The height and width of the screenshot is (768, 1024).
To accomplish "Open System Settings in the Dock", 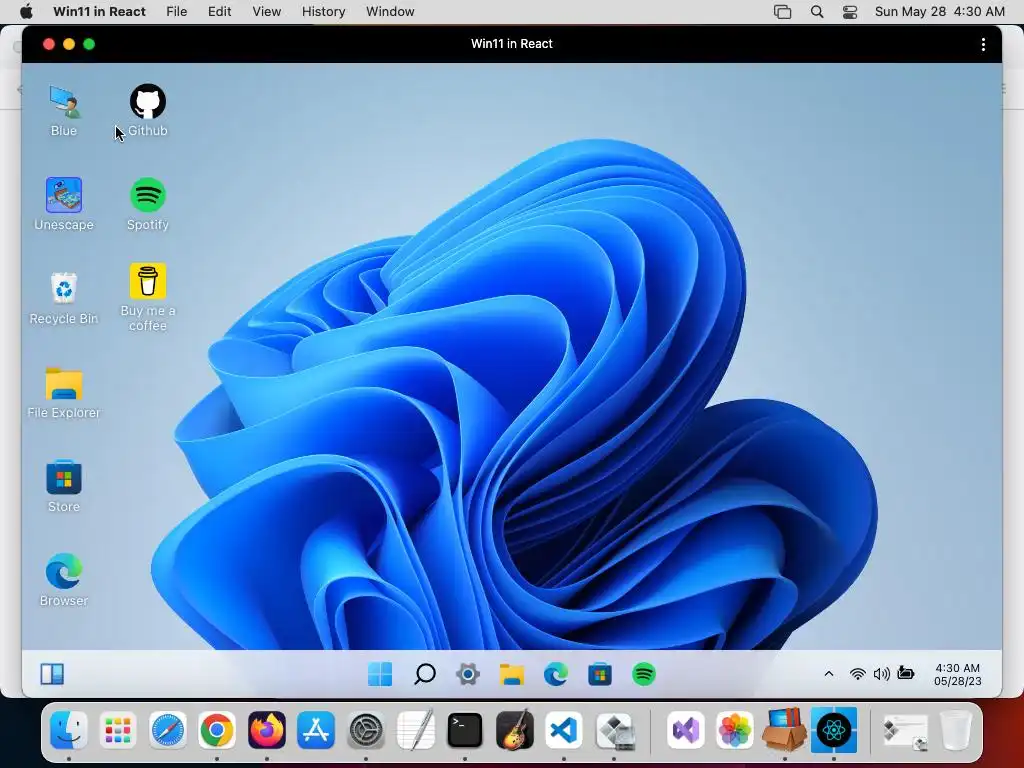I will click(x=366, y=729).
